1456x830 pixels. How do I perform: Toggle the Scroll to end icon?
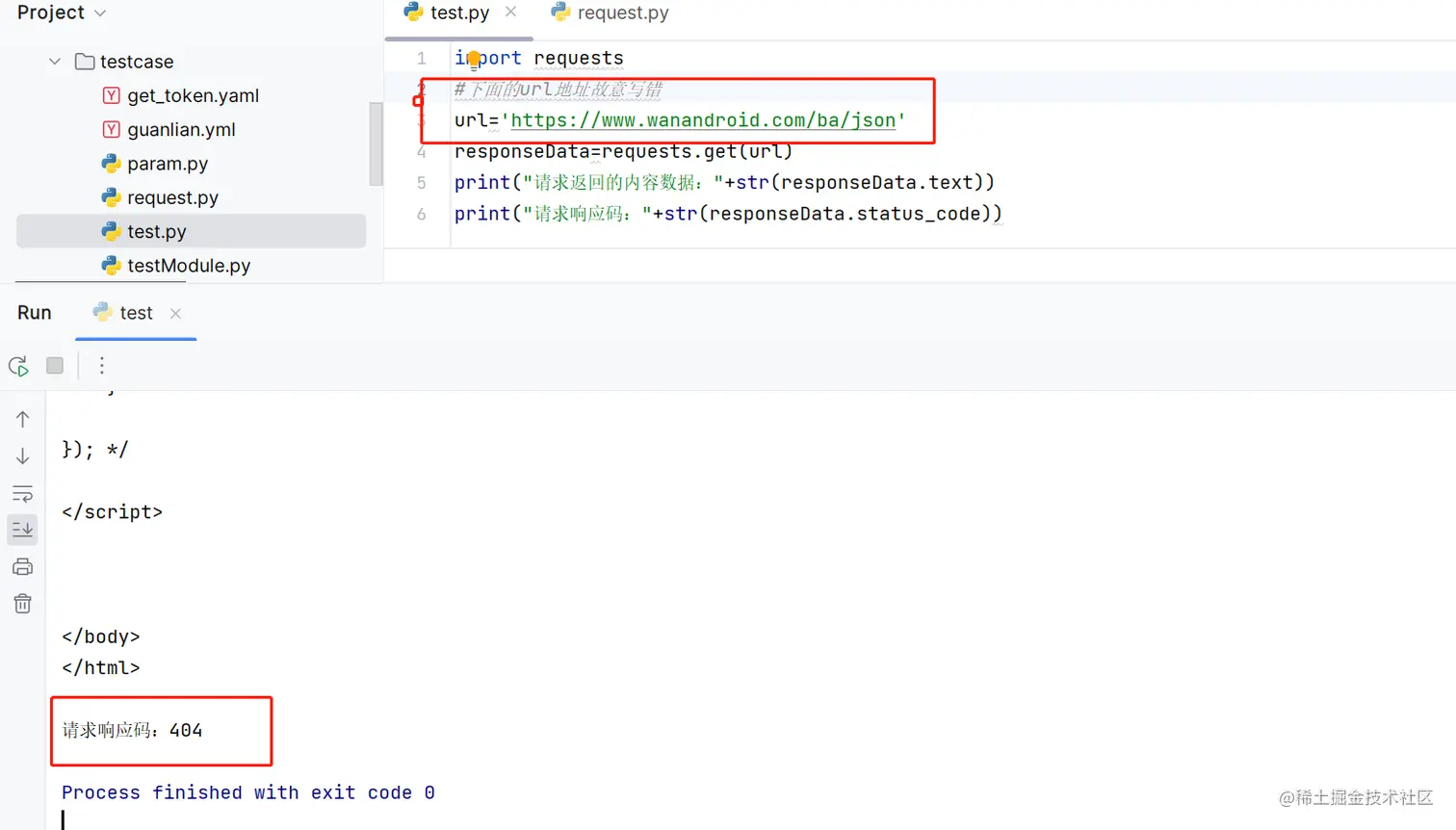pos(23,529)
